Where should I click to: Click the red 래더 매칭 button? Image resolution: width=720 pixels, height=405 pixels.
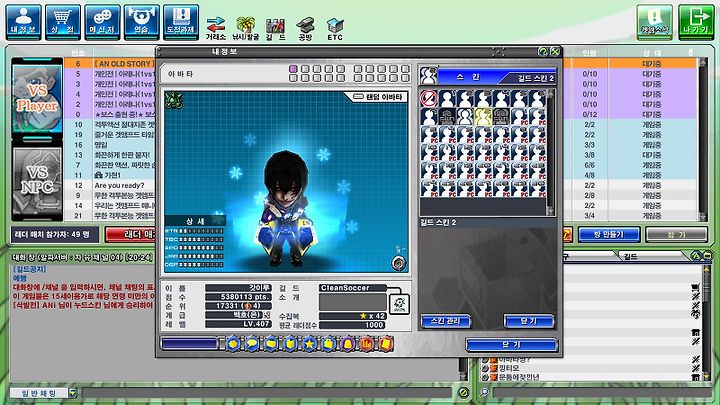pyautogui.click(x=131, y=235)
